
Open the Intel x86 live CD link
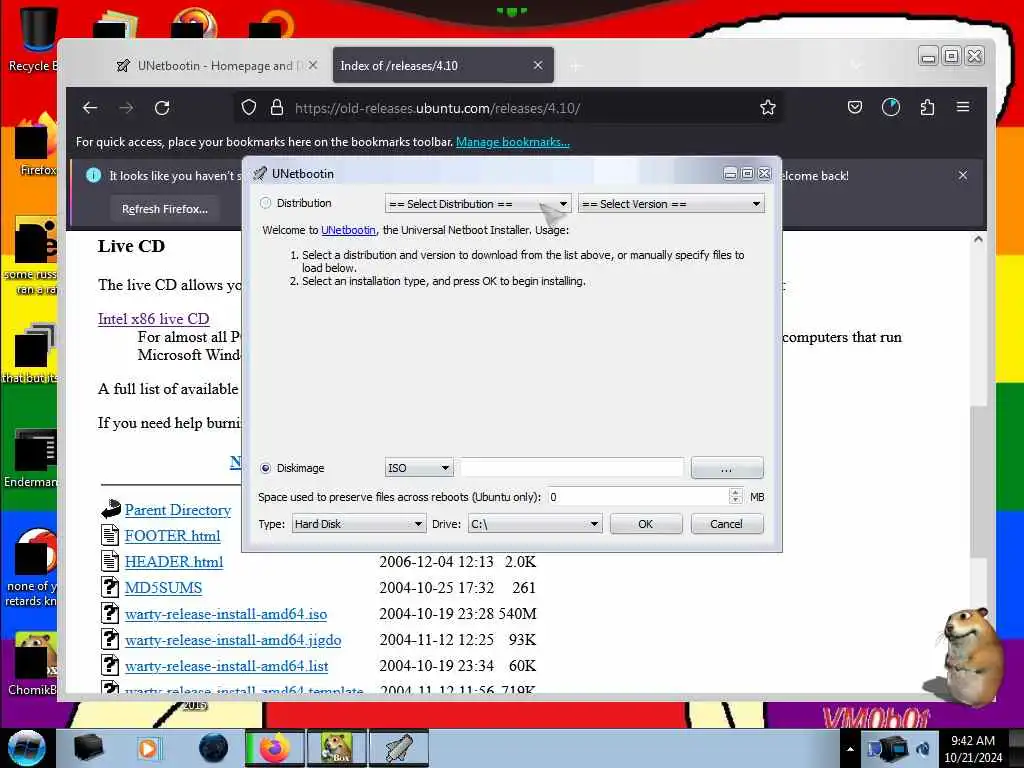[153, 319]
